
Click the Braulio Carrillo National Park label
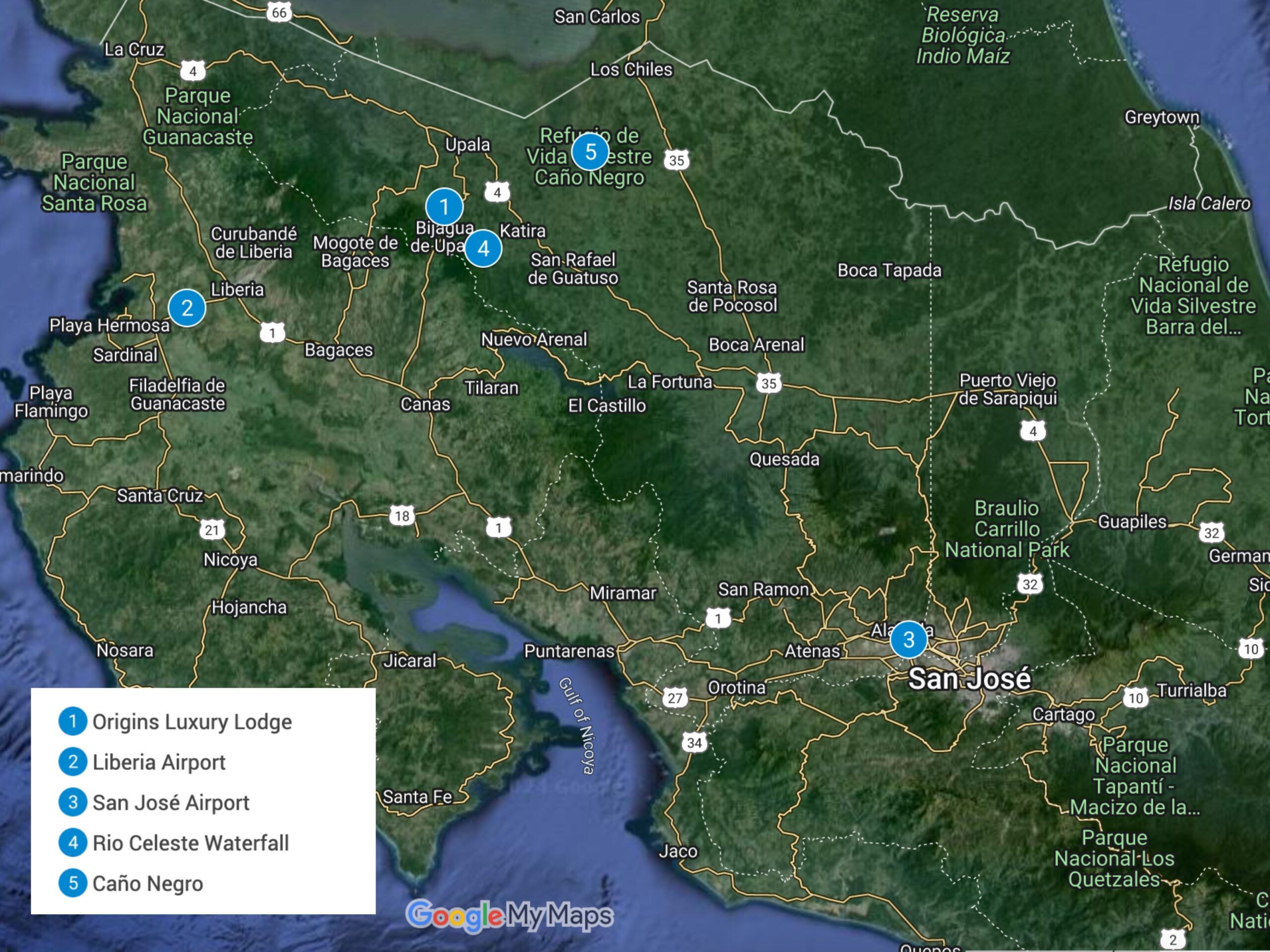[x=1007, y=529]
